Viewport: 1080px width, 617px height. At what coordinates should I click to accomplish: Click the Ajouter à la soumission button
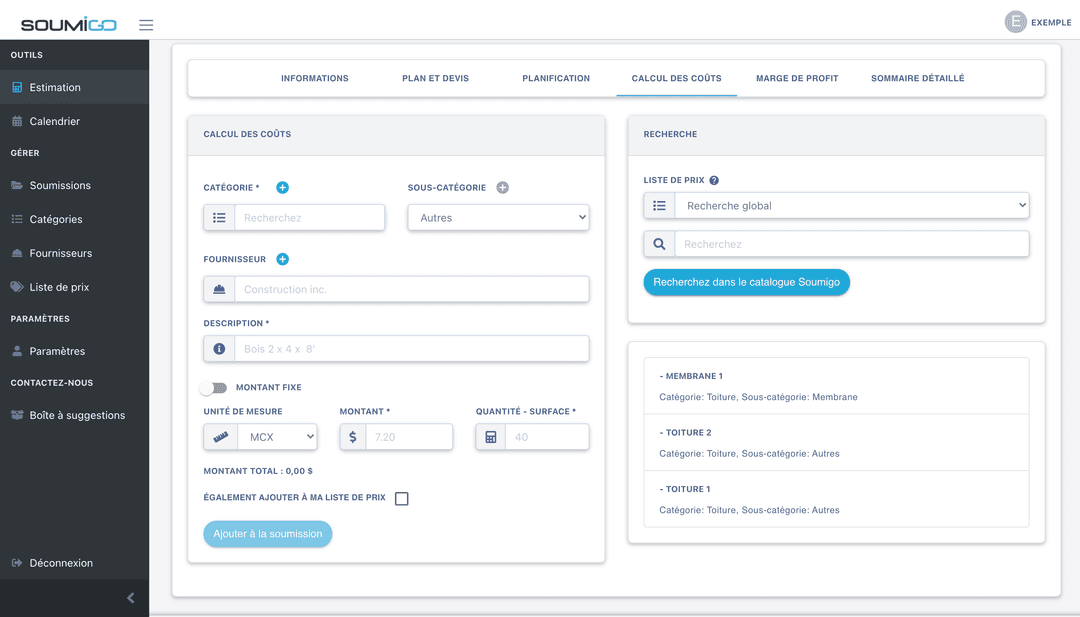[267, 534]
